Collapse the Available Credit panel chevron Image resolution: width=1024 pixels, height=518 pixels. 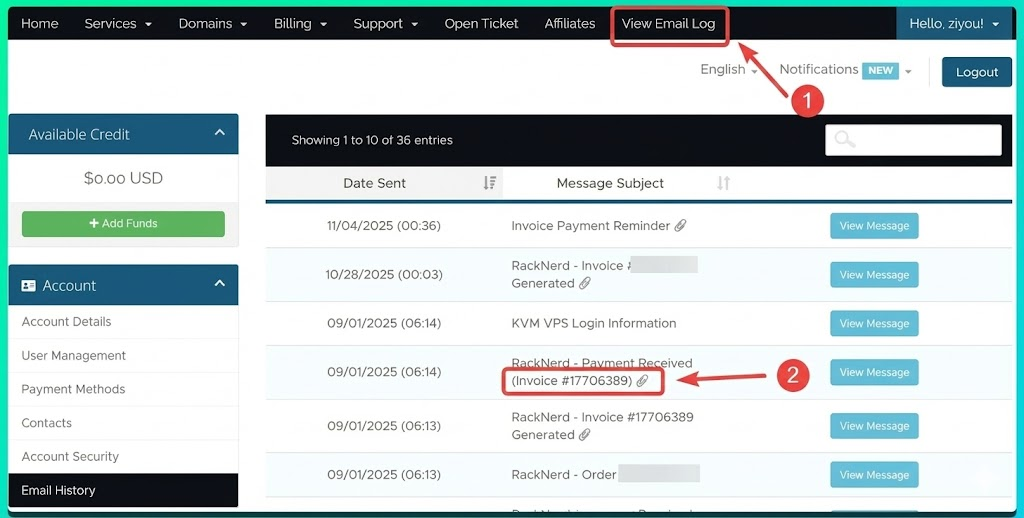point(219,134)
